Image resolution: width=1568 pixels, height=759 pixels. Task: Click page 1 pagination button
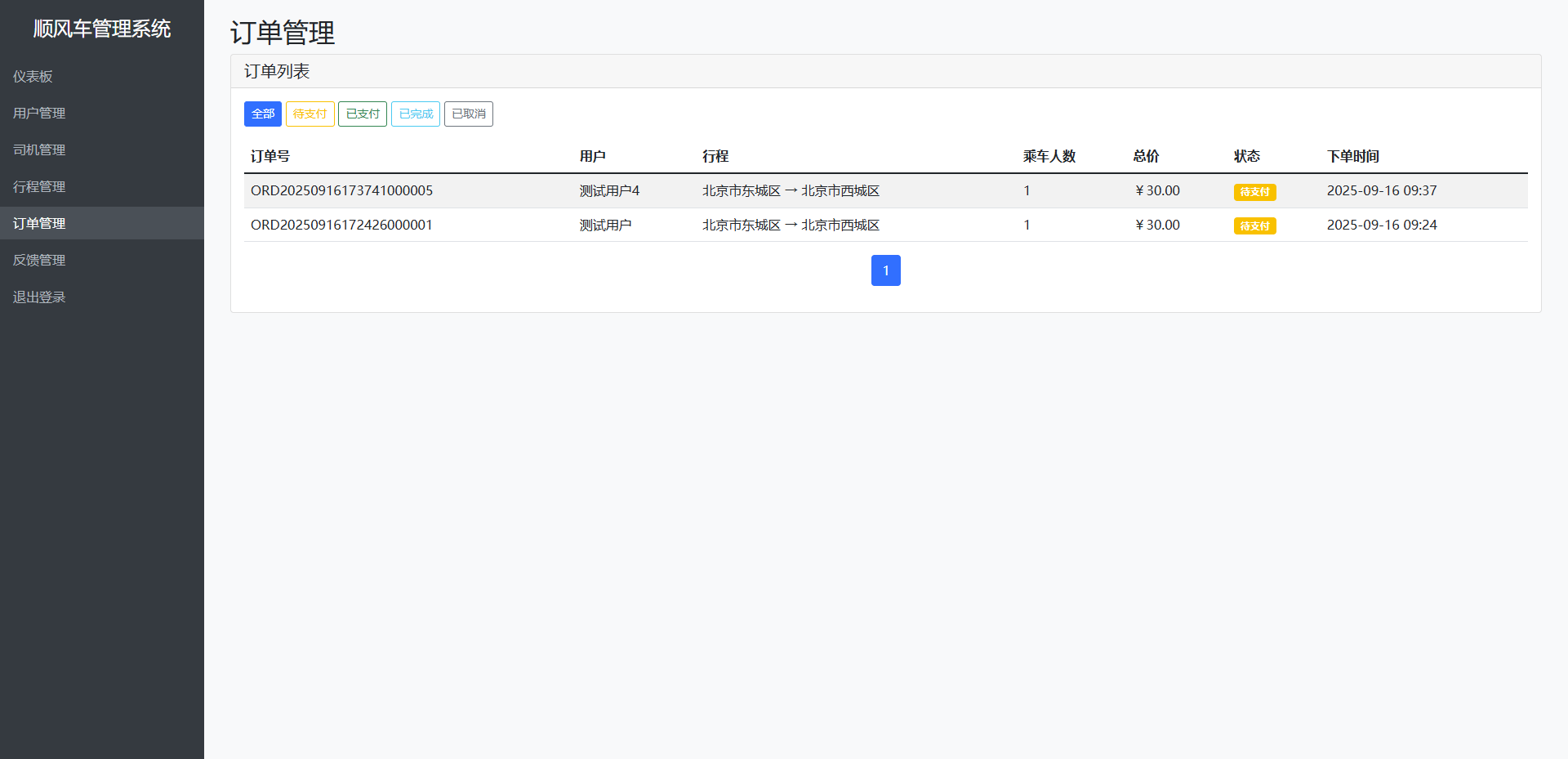tap(885, 270)
